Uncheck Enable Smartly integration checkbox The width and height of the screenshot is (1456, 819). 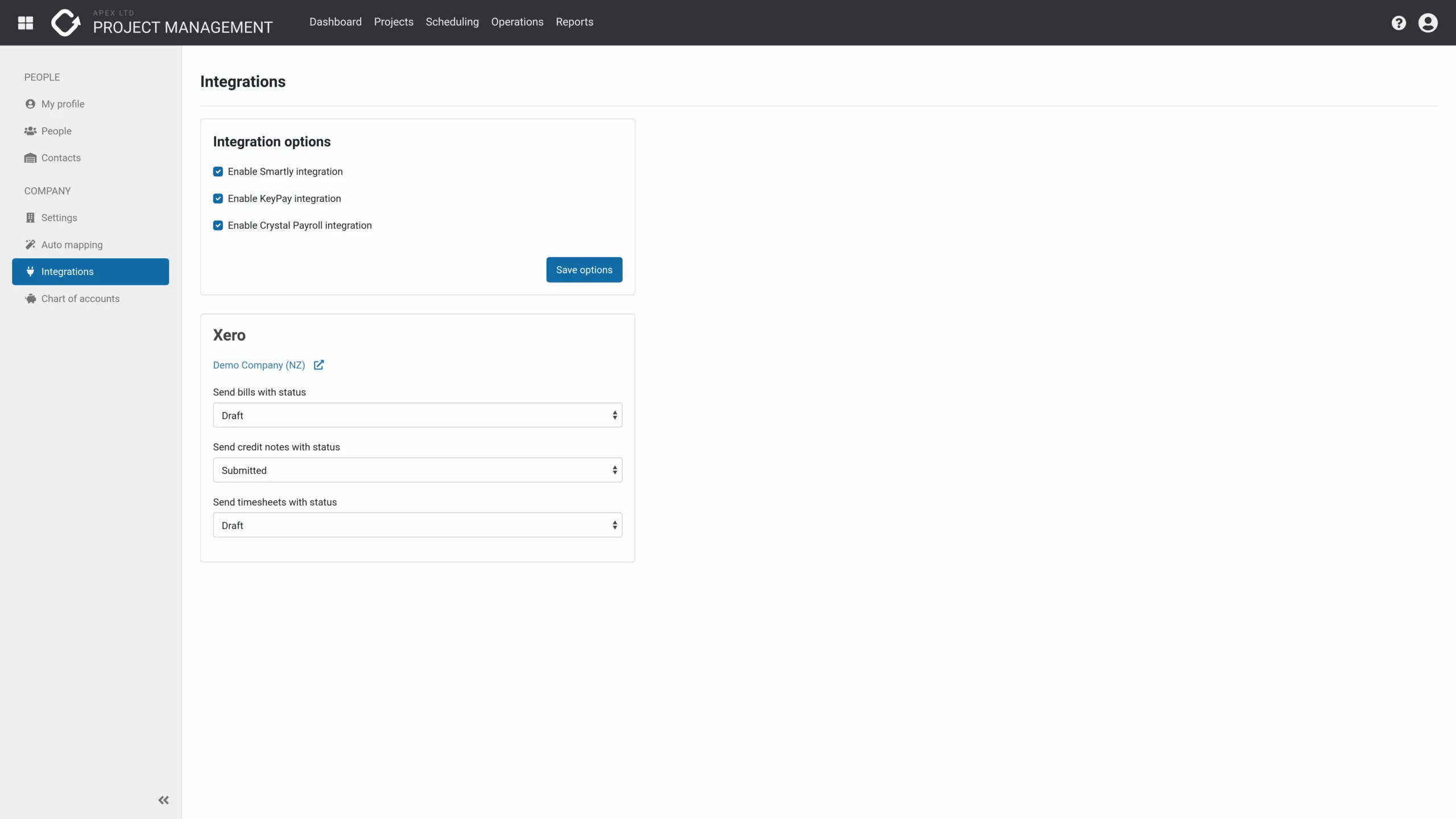(218, 172)
